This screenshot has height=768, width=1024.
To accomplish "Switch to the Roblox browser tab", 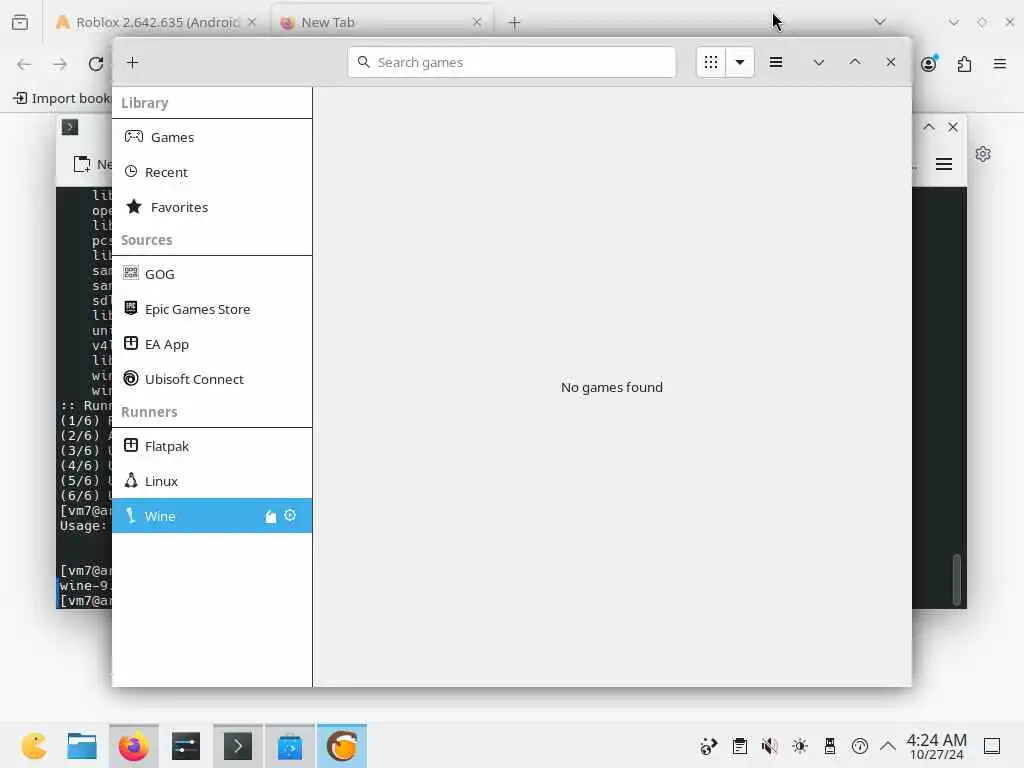I will coord(157,22).
